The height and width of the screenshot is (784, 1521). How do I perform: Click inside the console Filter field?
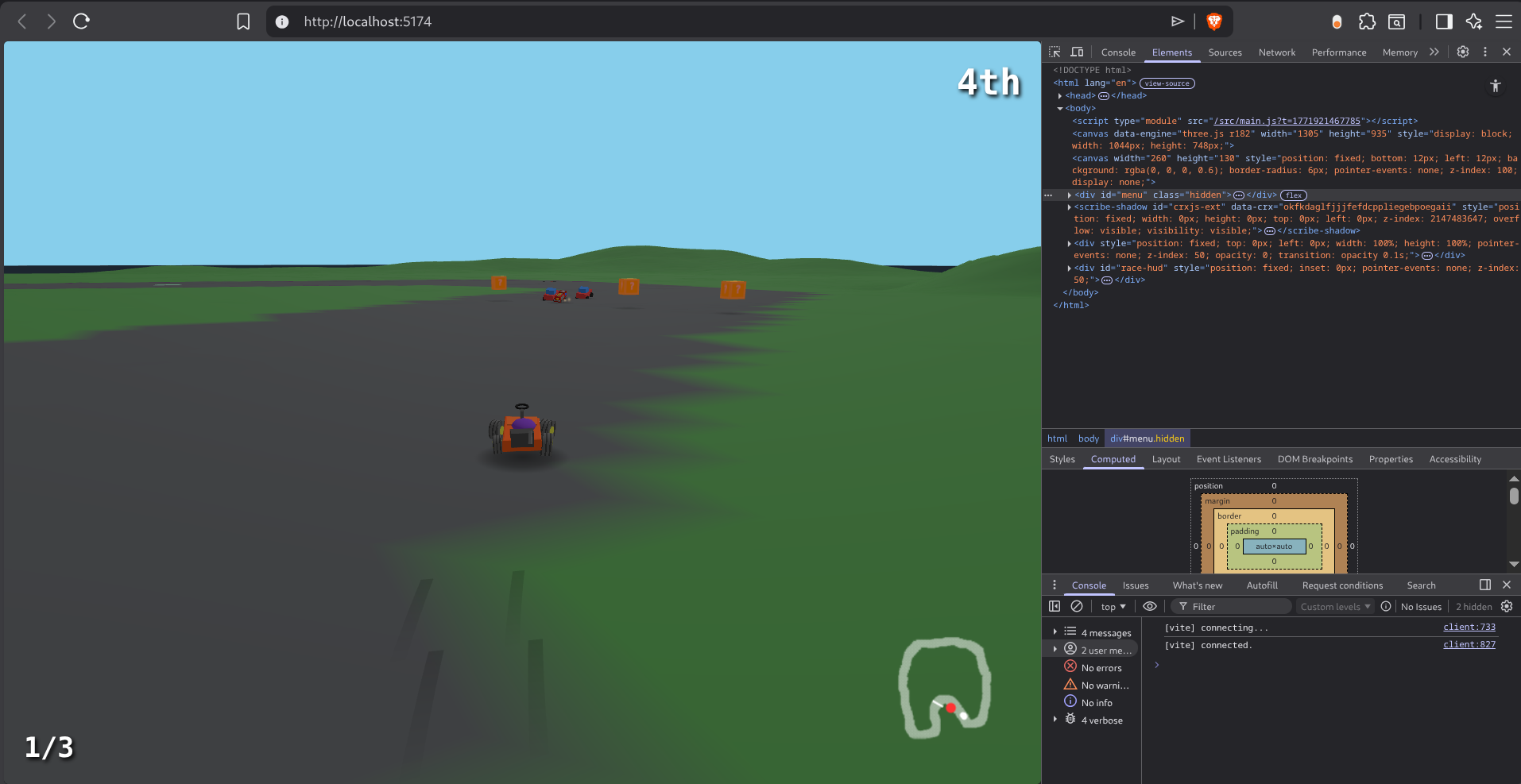(1232, 606)
